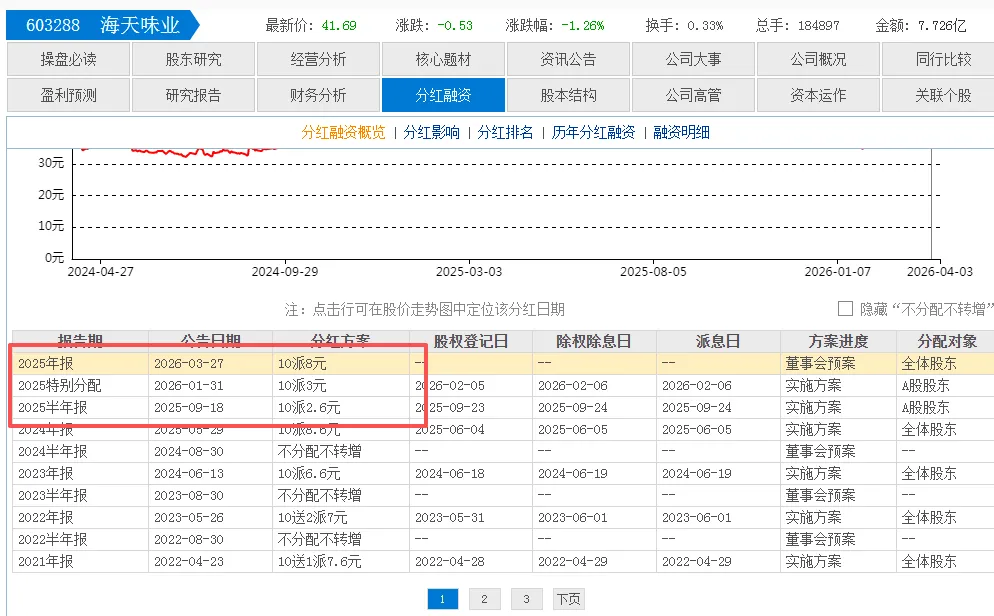Image resolution: width=994 pixels, height=616 pixels.
Task: Click the 除权除息日 column header
Action: 594,342
